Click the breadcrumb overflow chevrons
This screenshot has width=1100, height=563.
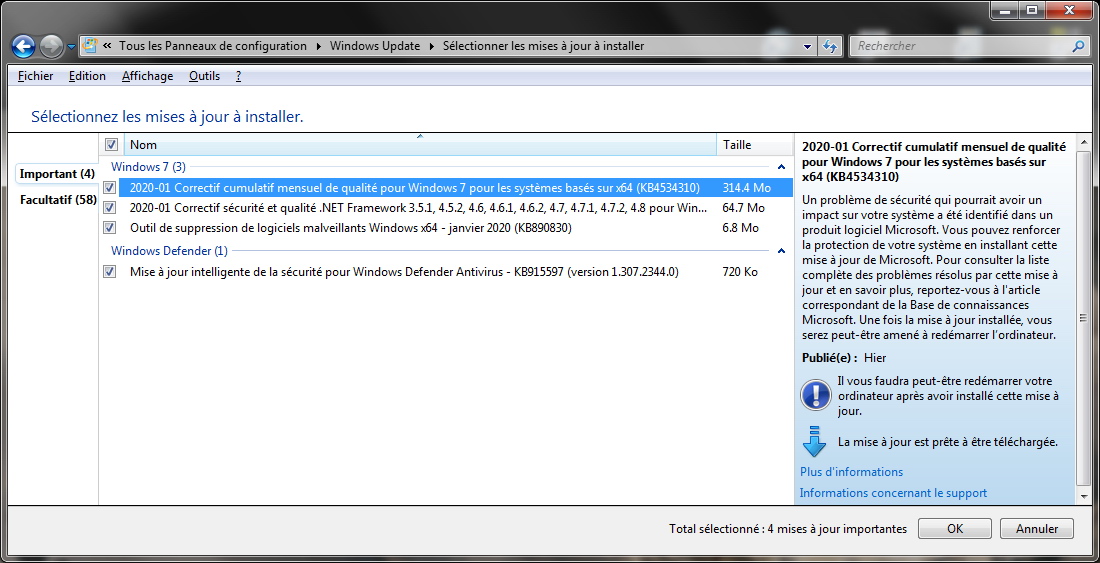coord(107,46)
